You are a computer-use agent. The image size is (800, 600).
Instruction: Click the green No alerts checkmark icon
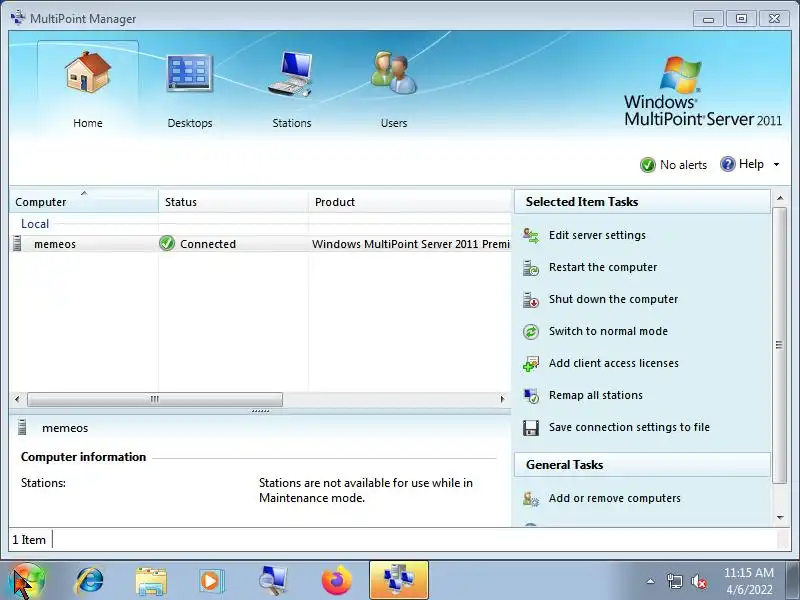pos(647,165)
